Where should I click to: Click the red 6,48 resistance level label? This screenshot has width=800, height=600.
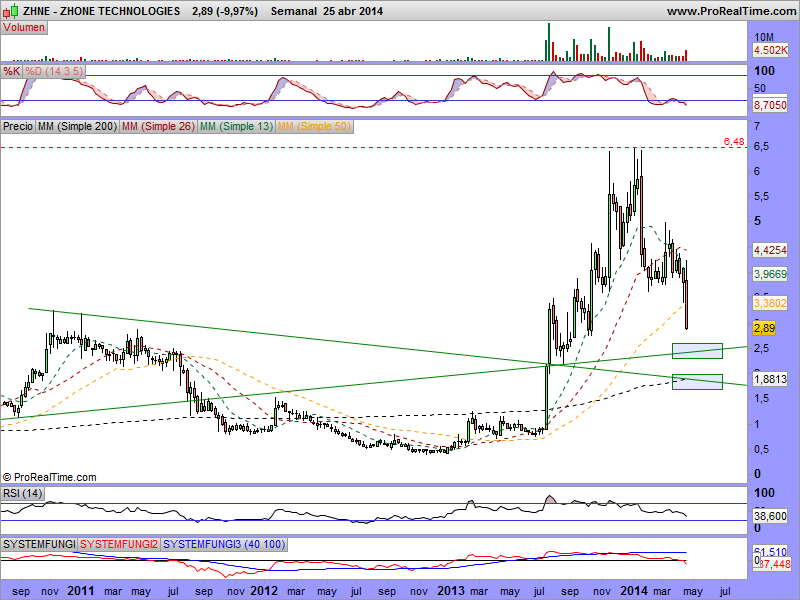[734, 141]
